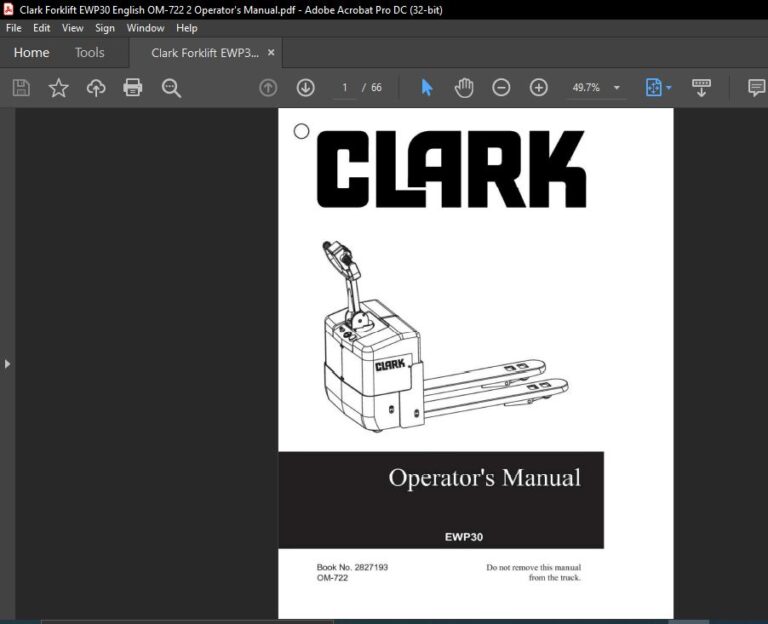
Task: Click the page number input field
Action: tap(345, 88)
